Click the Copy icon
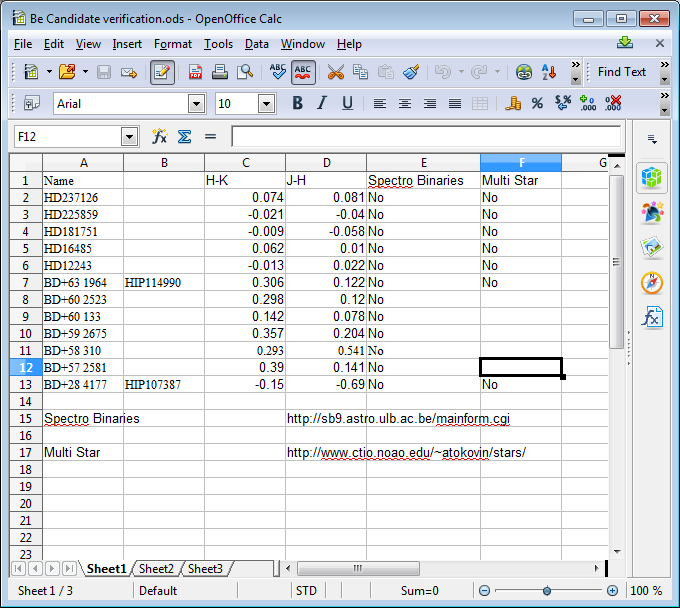This screenshot has width=680, height=608. click(360, 72)
